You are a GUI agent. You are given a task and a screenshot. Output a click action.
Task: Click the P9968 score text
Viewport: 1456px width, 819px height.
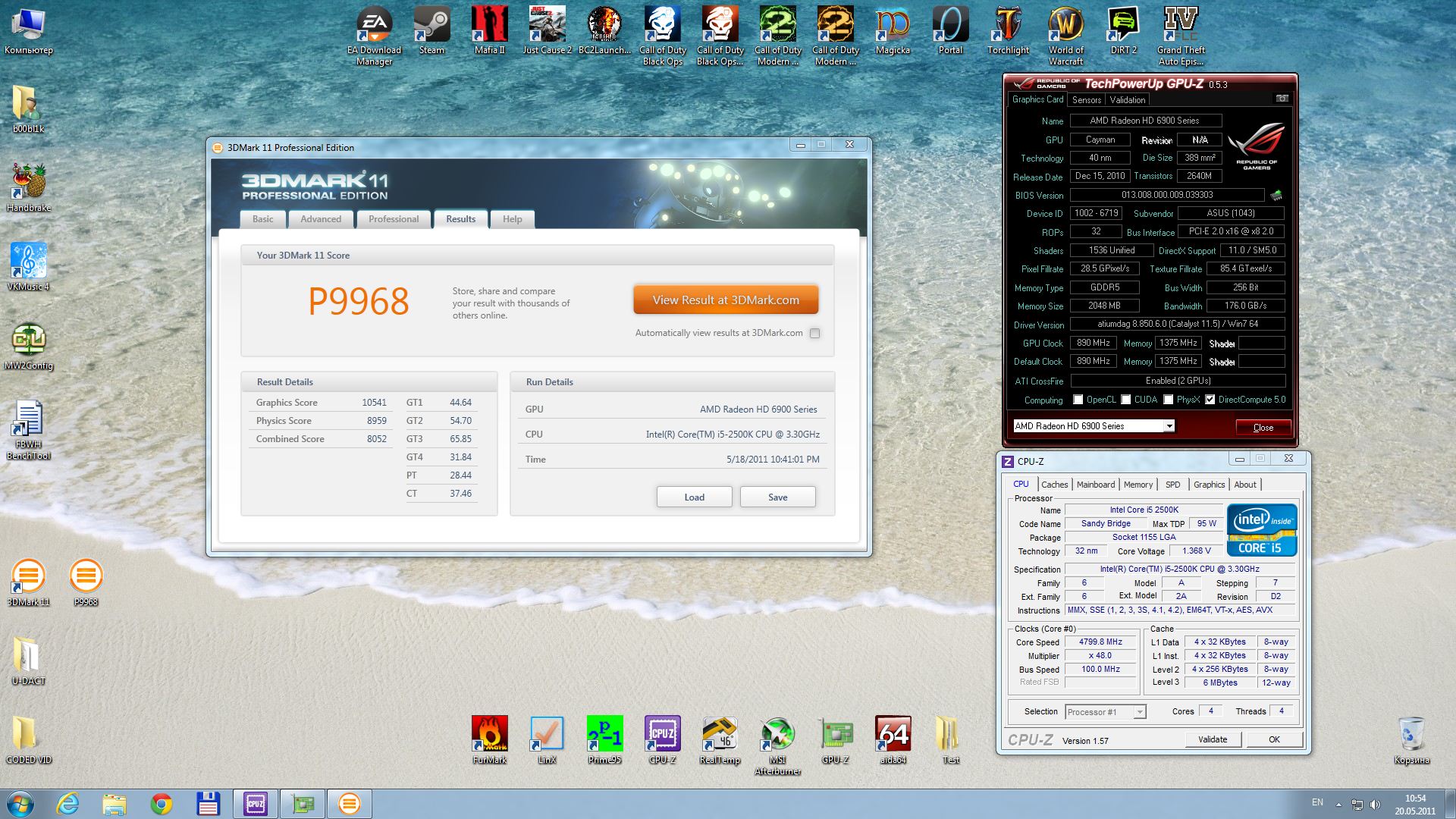(359, 302)
